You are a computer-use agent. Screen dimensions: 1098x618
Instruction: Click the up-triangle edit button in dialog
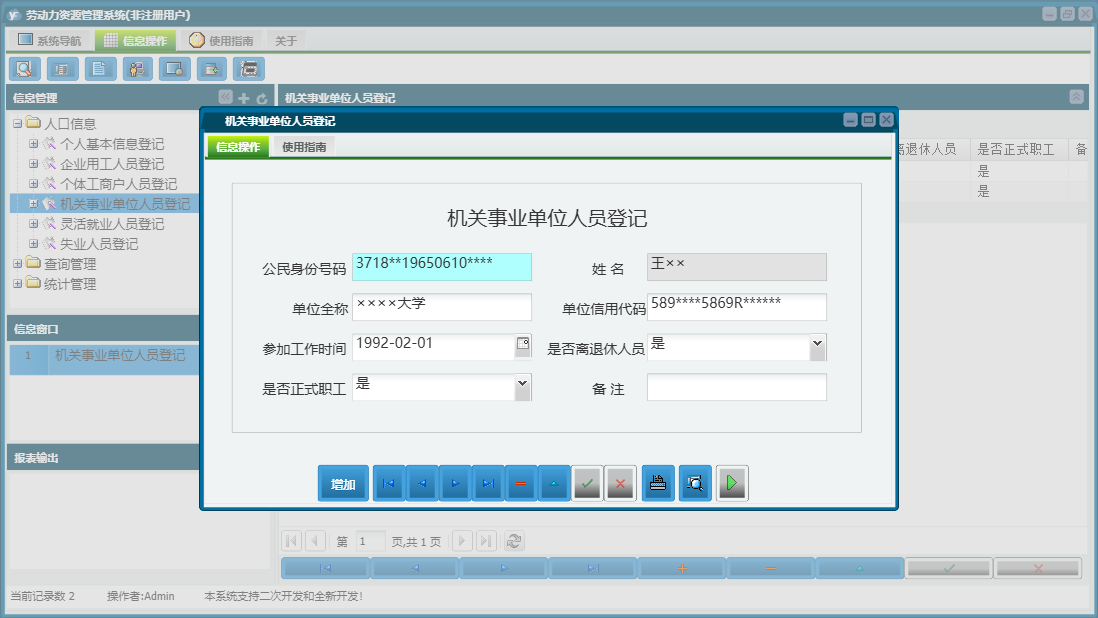click(x=554, y=483)
